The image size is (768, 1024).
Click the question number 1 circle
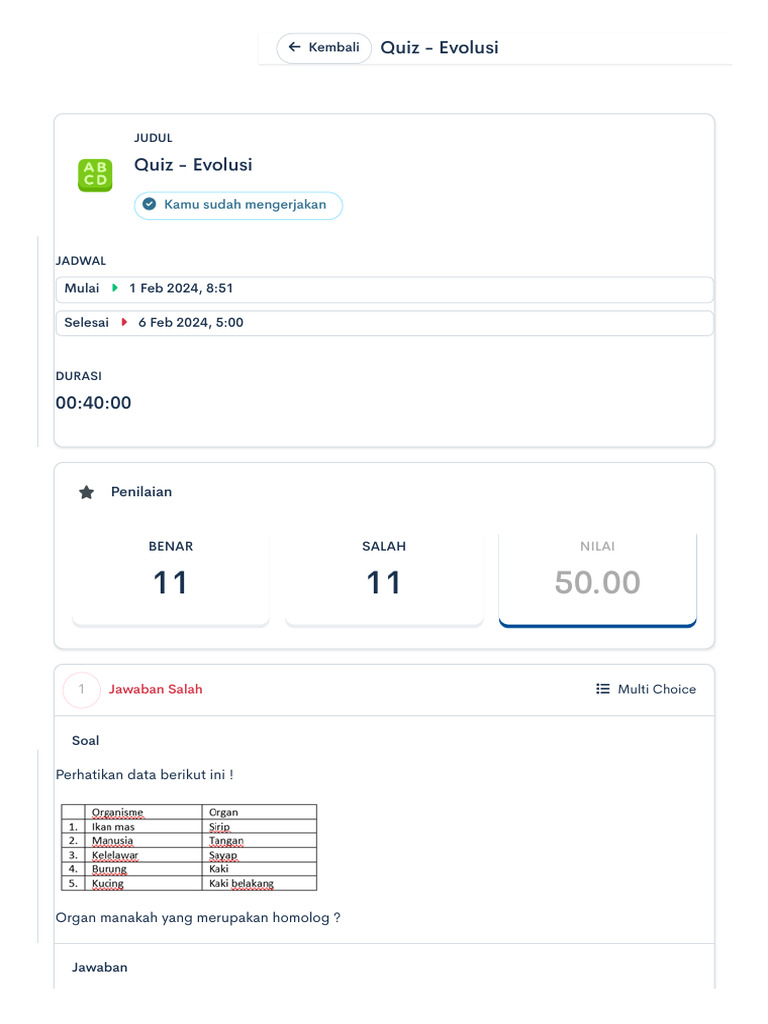(x=82, y=689)
